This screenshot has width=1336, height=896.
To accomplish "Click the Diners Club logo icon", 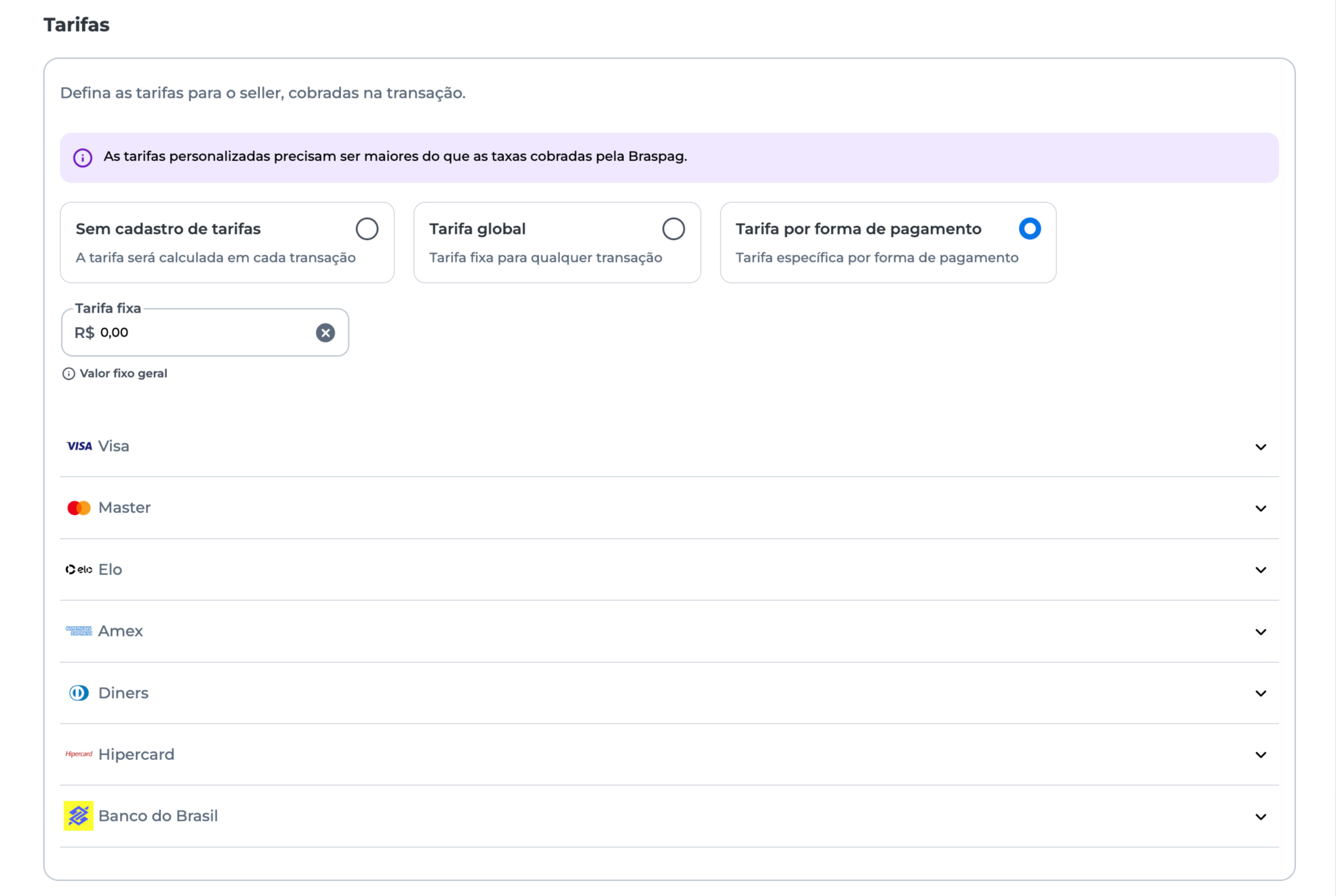I will (79, 693).
